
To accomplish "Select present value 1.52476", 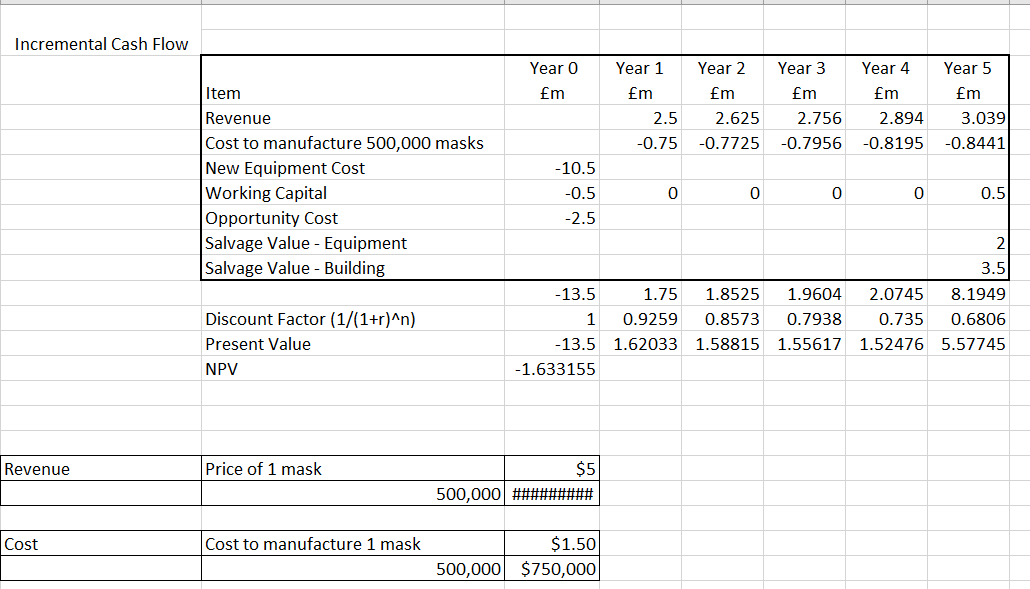I will [x=887, y=343].
